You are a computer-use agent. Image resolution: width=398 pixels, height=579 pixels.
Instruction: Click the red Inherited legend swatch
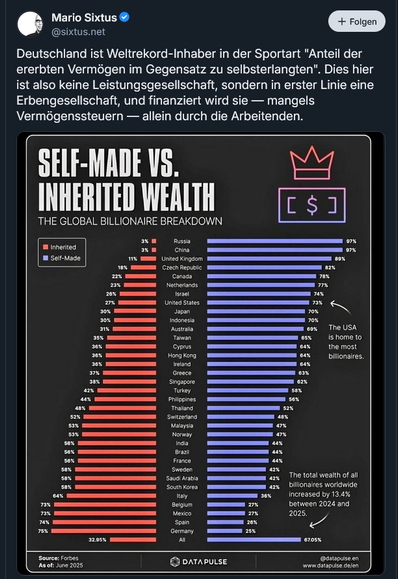click(46, 247)
